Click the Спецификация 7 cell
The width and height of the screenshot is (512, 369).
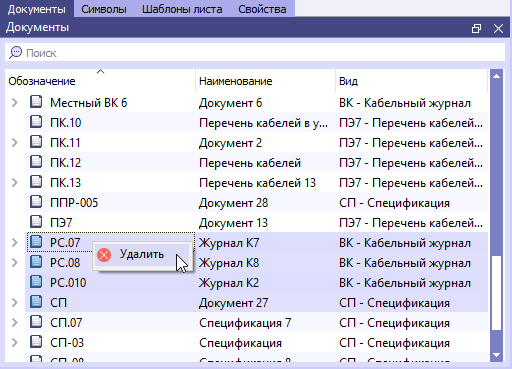245,323
